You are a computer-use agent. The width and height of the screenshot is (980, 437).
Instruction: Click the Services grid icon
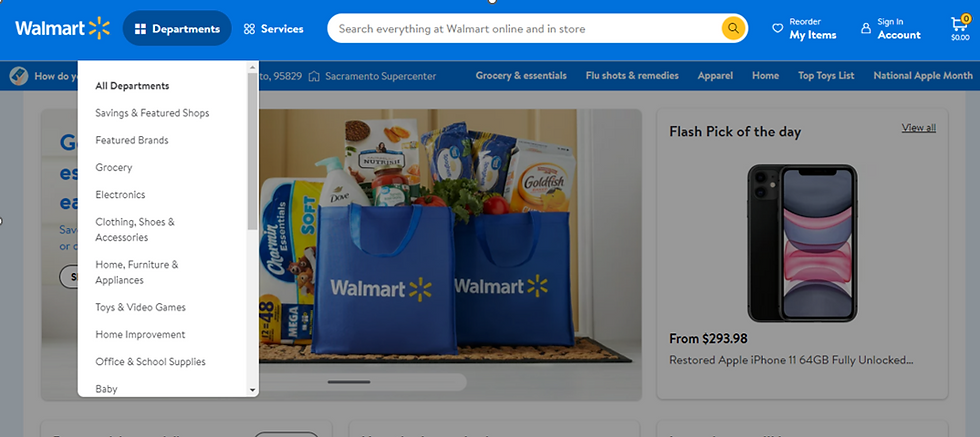point(249,29)
